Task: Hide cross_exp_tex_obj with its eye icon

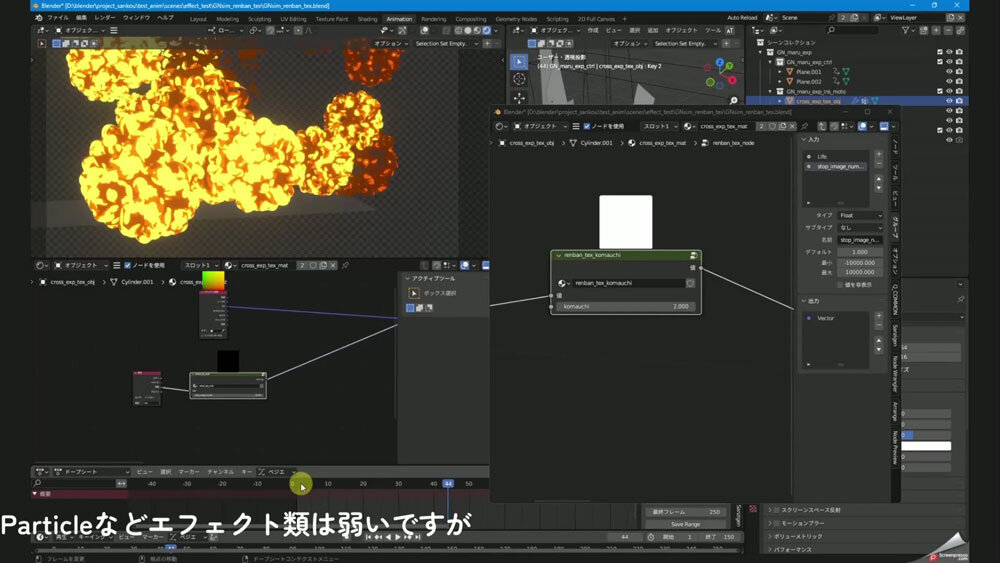Action: tap(947, 101)
